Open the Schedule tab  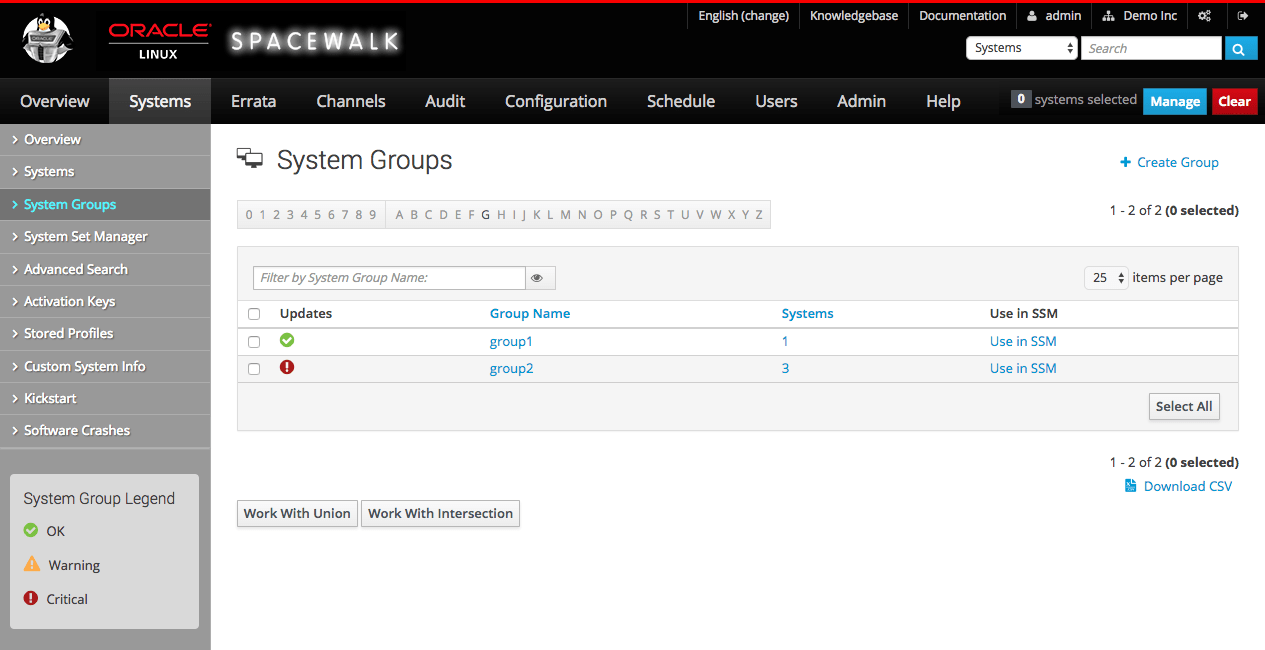(681, 101)
